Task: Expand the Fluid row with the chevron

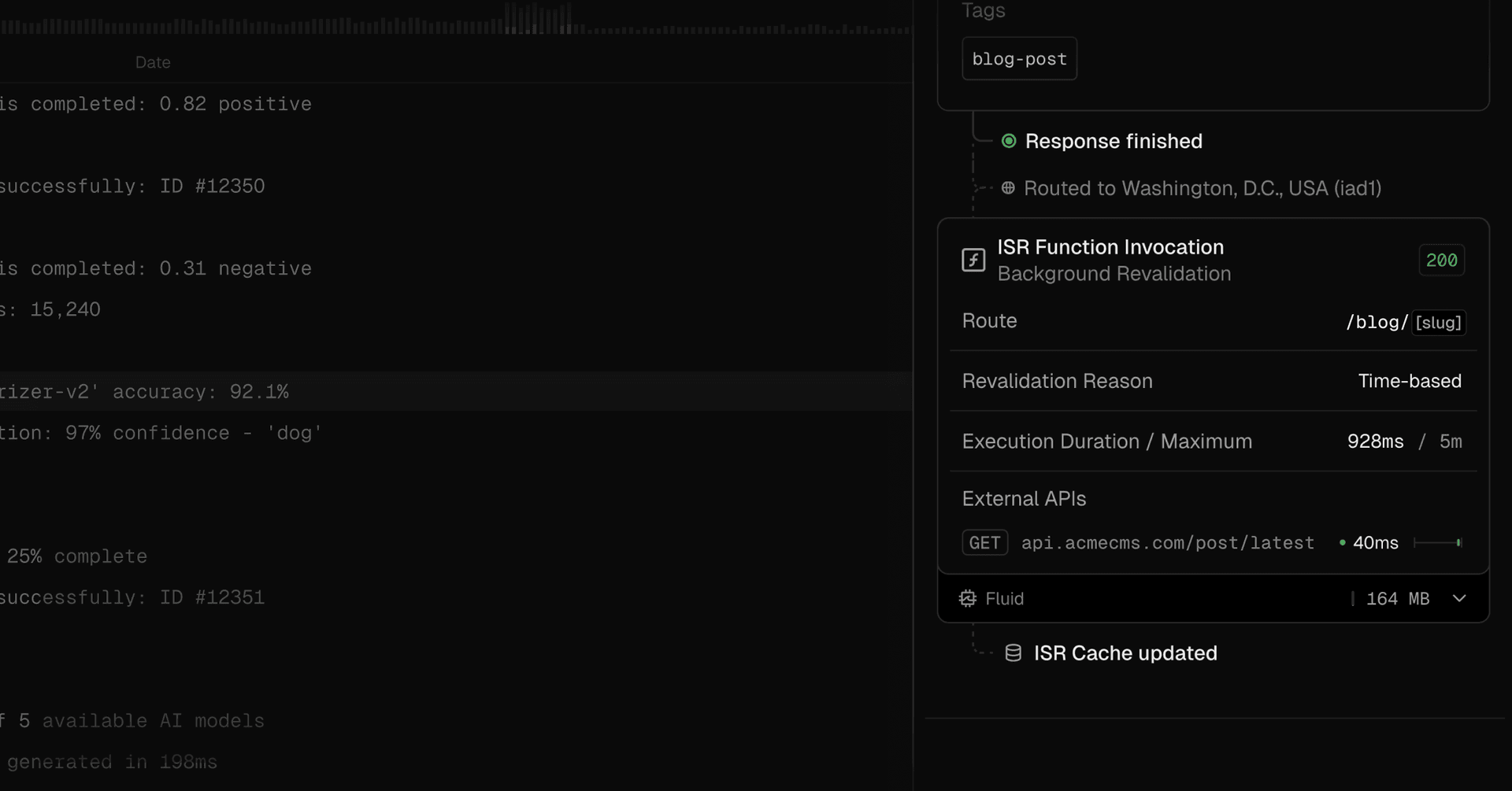Action: point(1458,599)
